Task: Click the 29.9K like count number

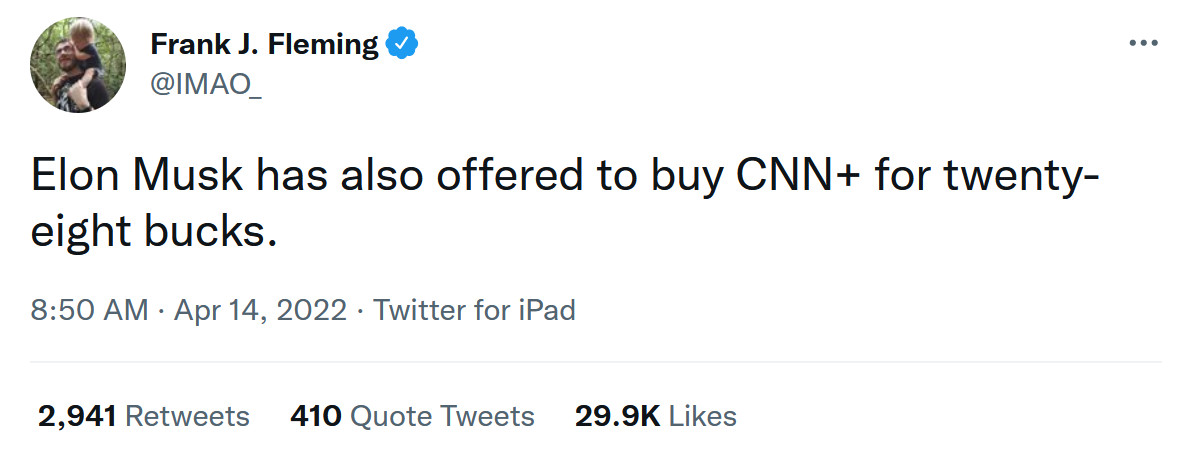Action: coord(617,415)
